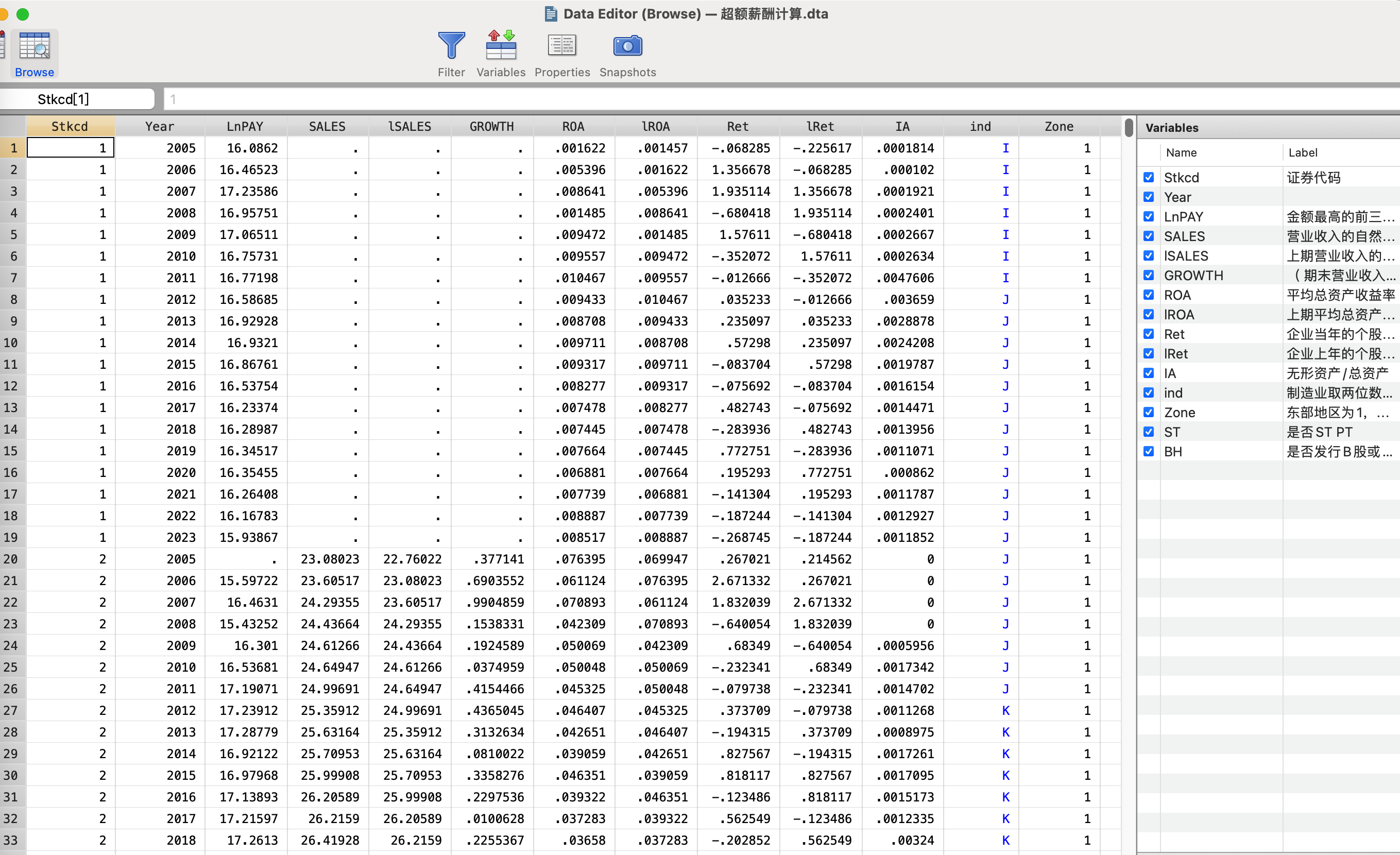Toggle the GROWTH variable checkbox
1400x855 pixels.
tap(1148, 275)
